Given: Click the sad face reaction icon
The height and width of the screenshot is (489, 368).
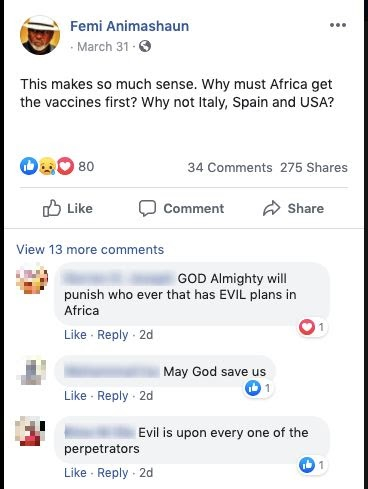Looking at the screenshot, I should [47, 166].
